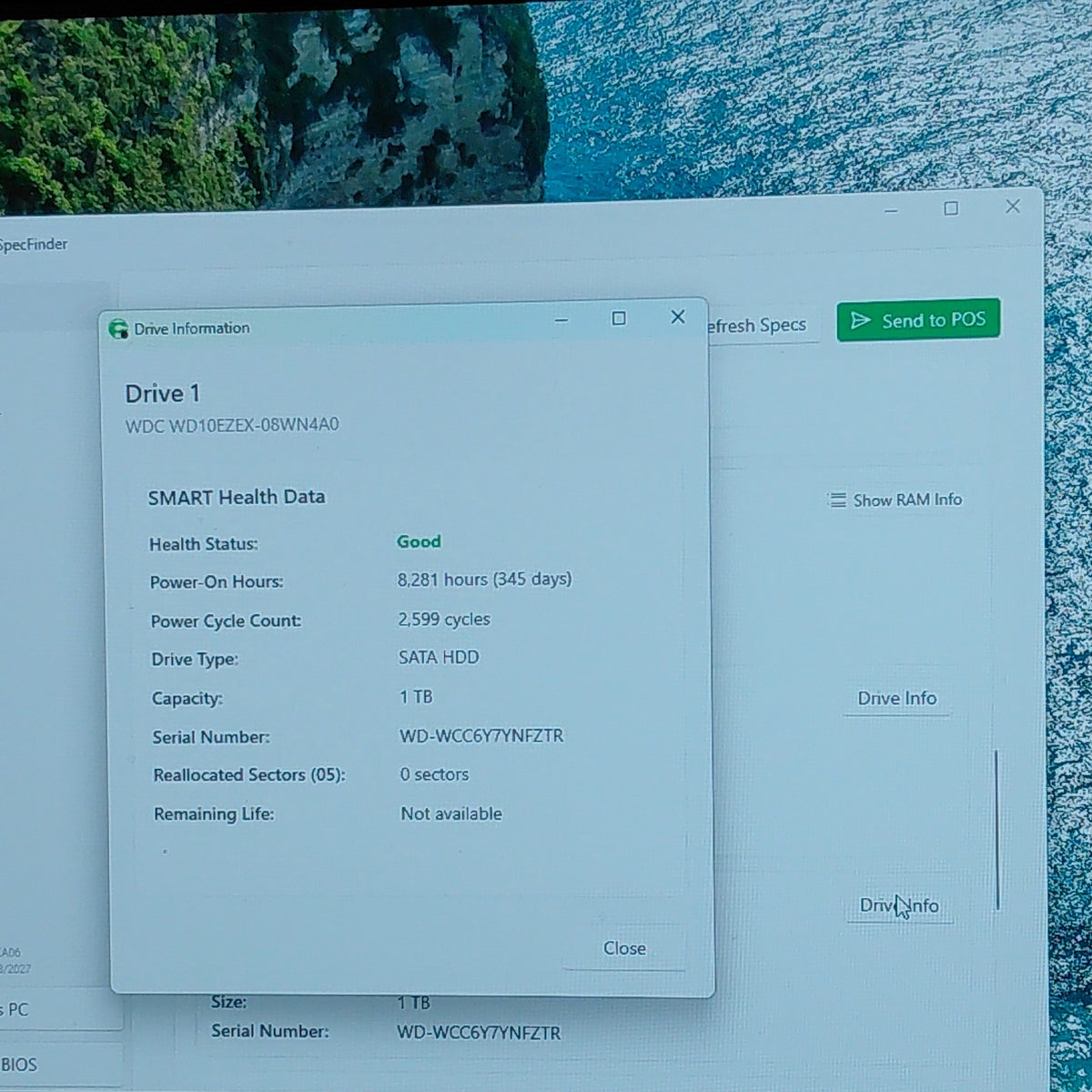1092x1092 pixels.
Task: Click the Drive Information app icon in the title bar
Action: 118,329
